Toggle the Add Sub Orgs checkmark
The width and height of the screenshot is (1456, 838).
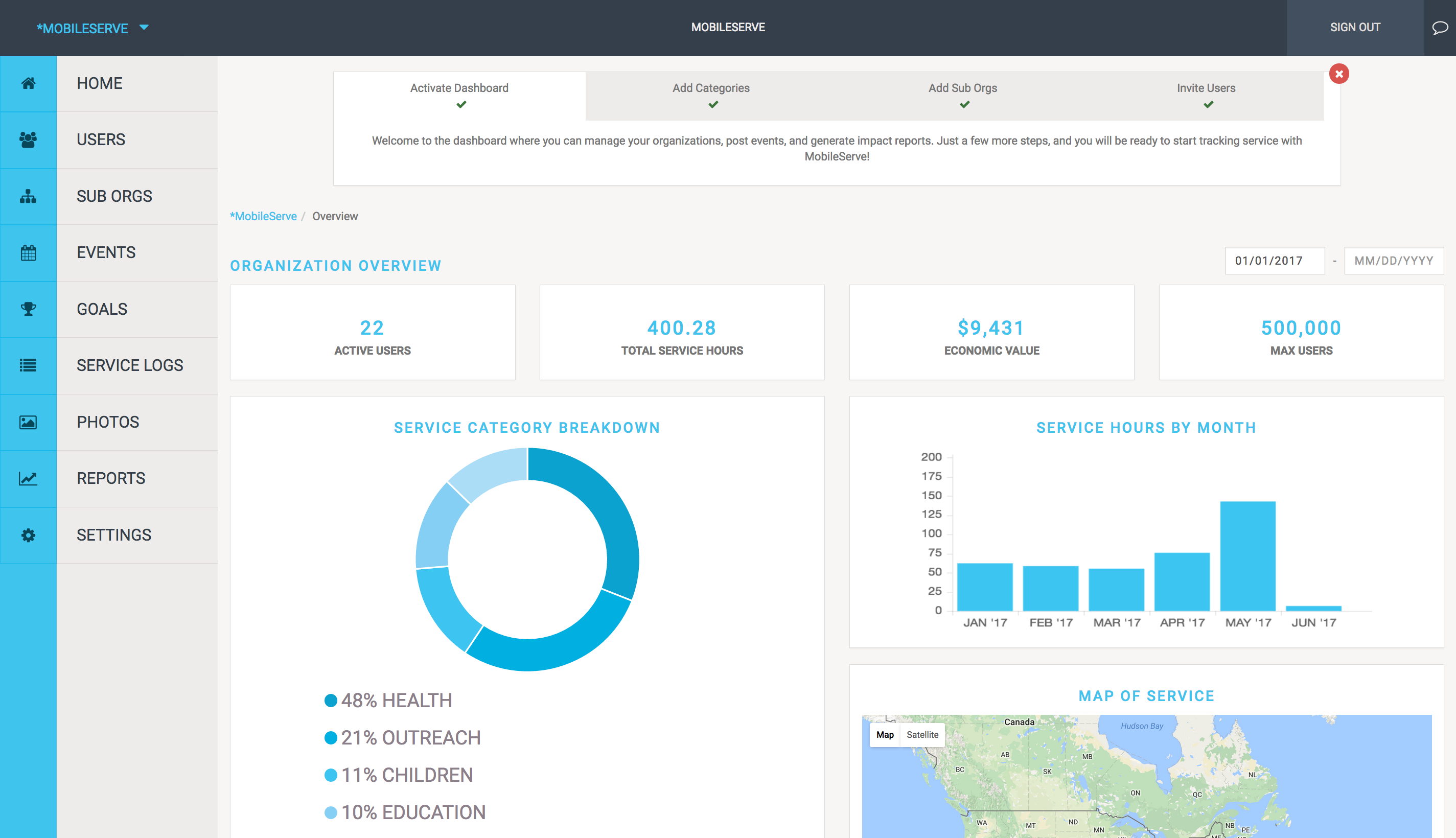click(x=963, y=106)
